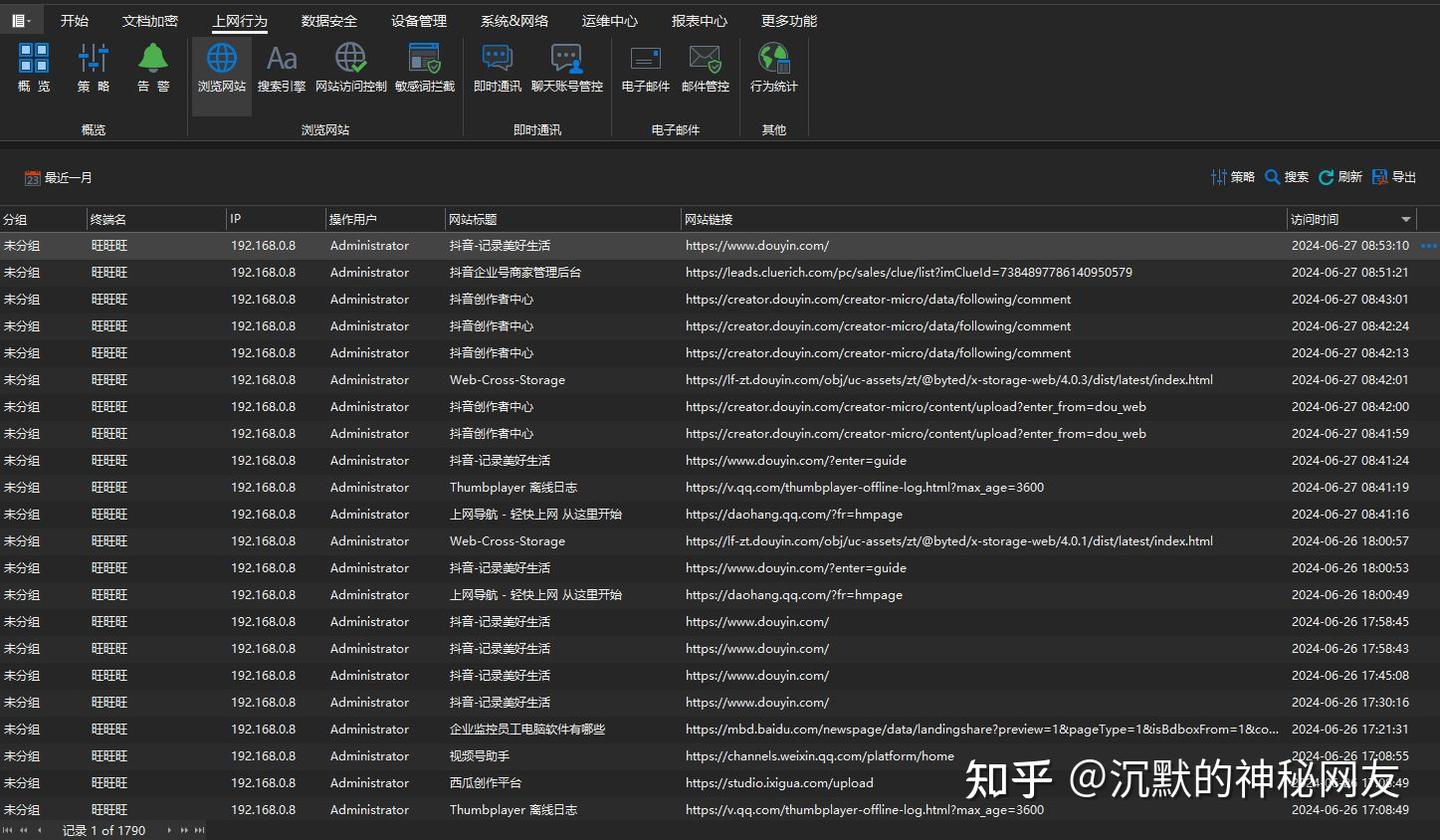Select the row visited at 2024-06-26 17:45:08
This screenshot has height=840, width=1440.
pyautogui.click(x=720, y=676)
